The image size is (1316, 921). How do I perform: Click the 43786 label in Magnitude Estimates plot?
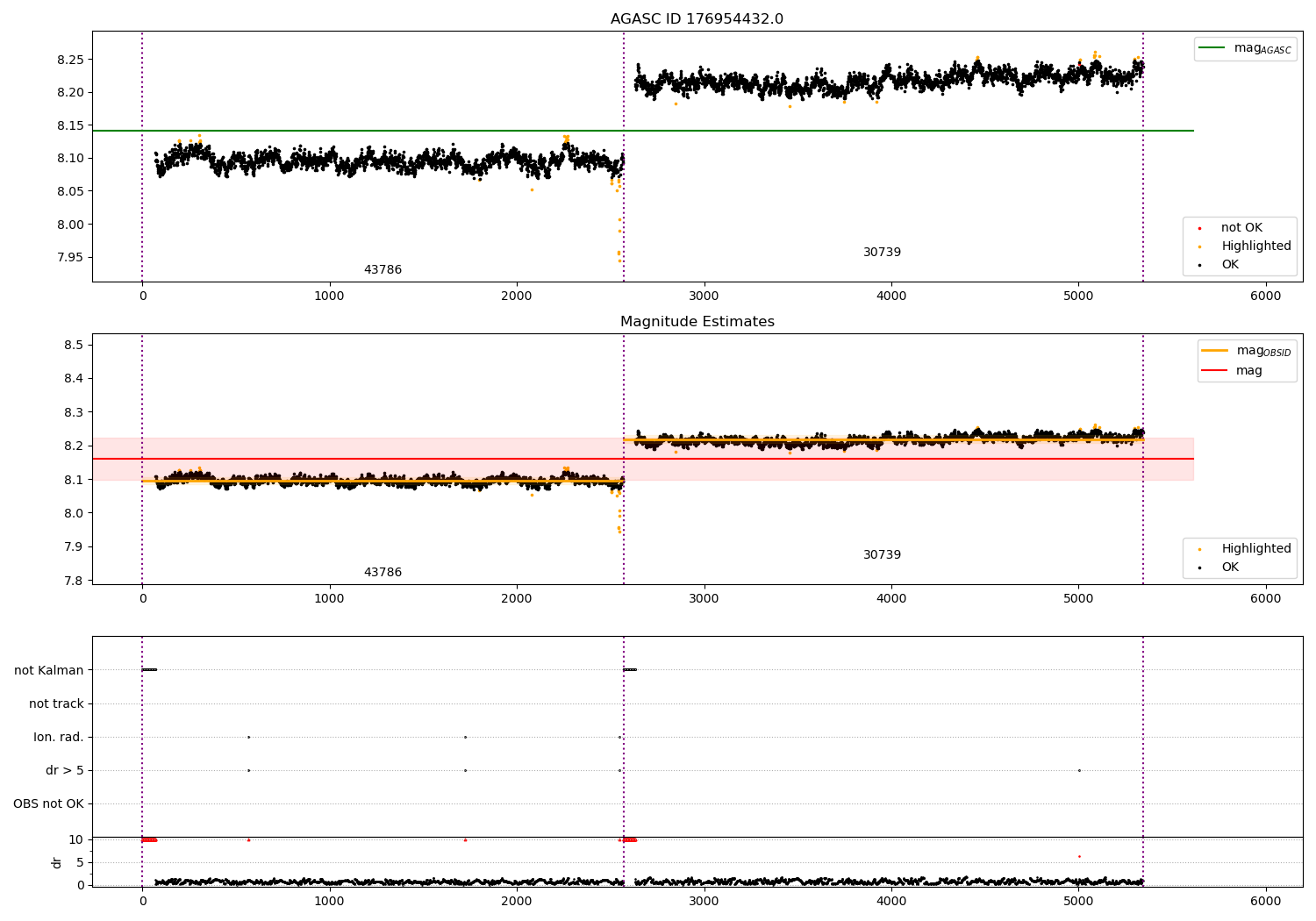coord(383,573)
